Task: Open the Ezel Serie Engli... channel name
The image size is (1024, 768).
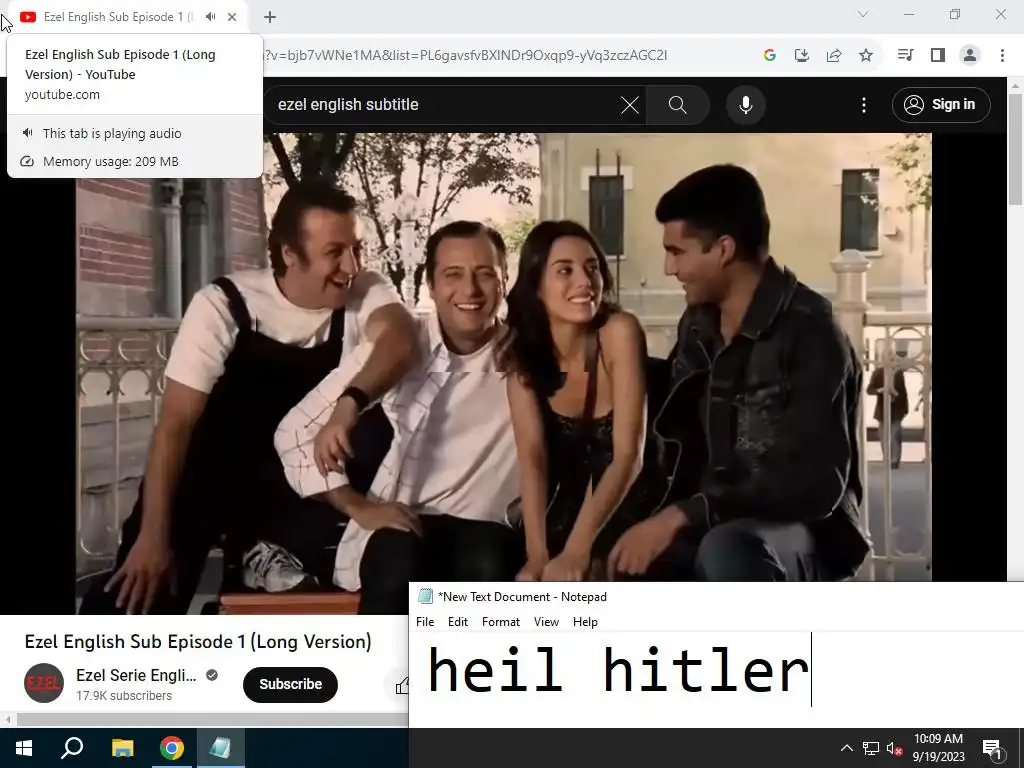Action: click(136, 675)
